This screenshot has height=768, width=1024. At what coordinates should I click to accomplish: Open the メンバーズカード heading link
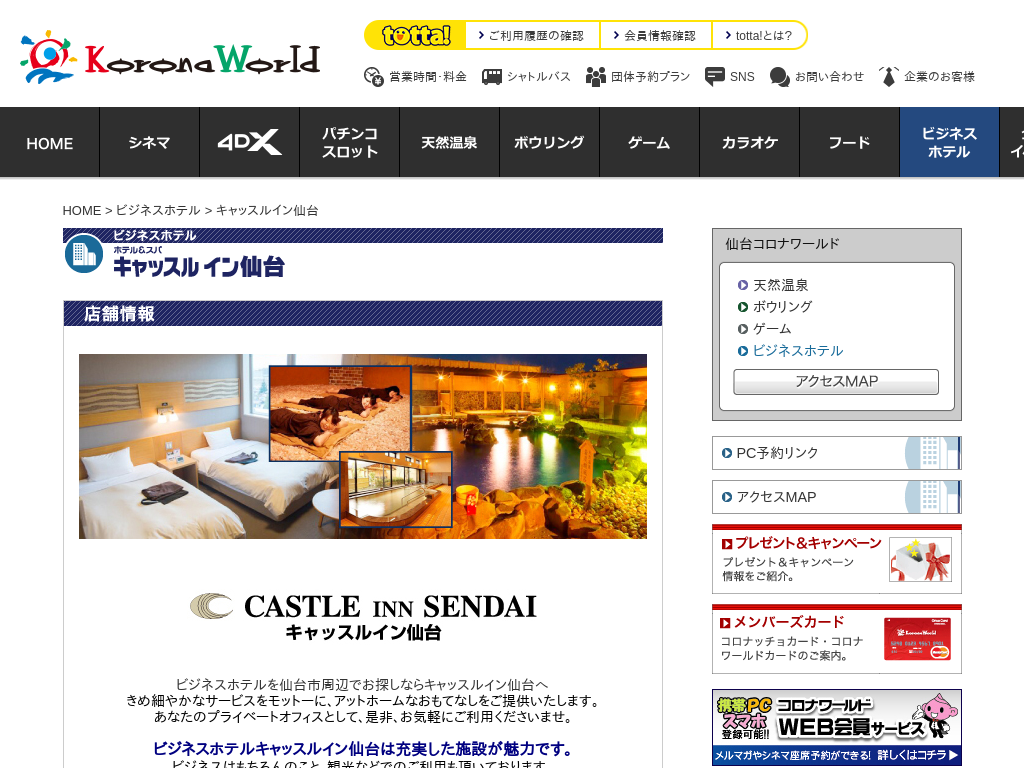tap(789, 622)
